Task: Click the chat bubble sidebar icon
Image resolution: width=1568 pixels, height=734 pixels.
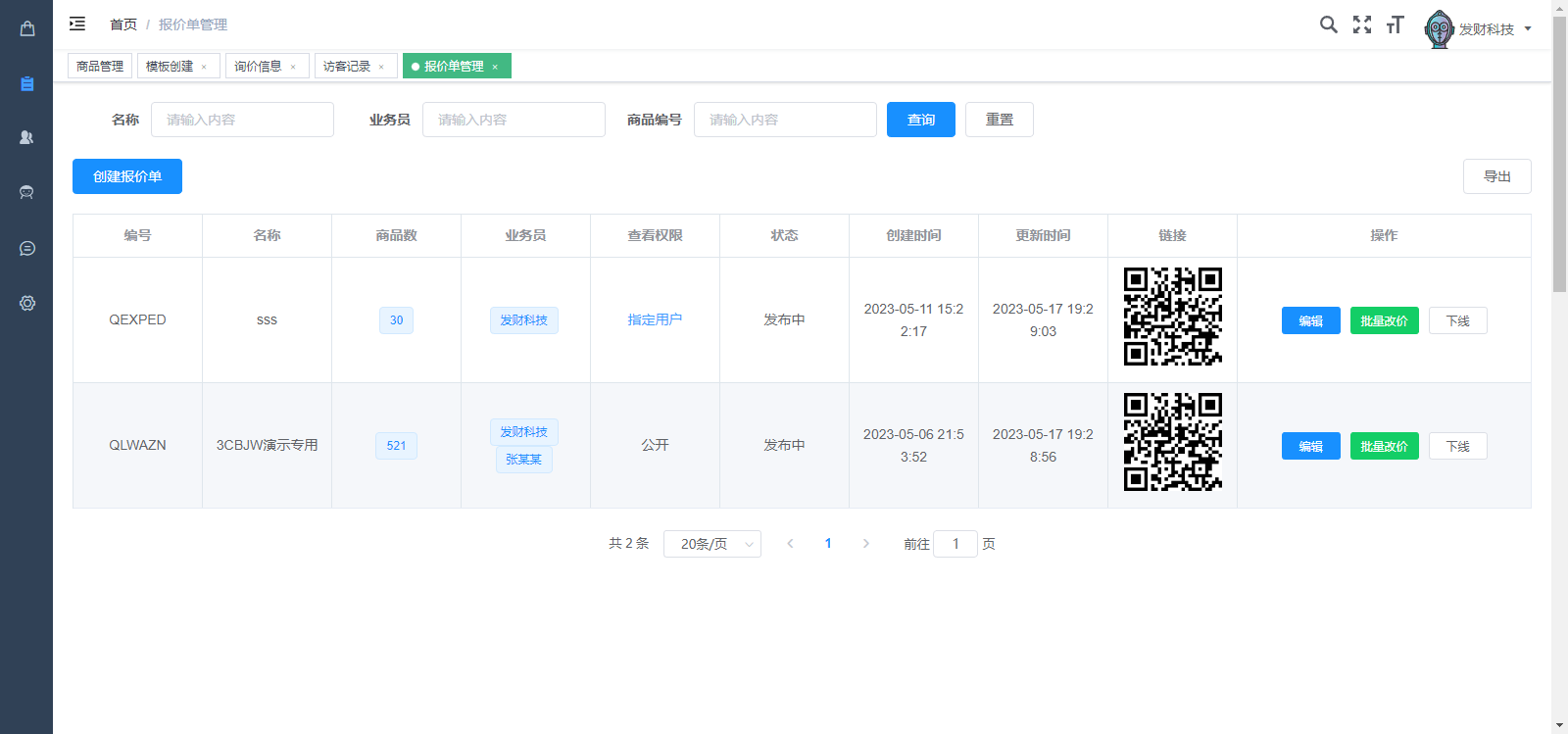Action: click(x=26, y=248)
